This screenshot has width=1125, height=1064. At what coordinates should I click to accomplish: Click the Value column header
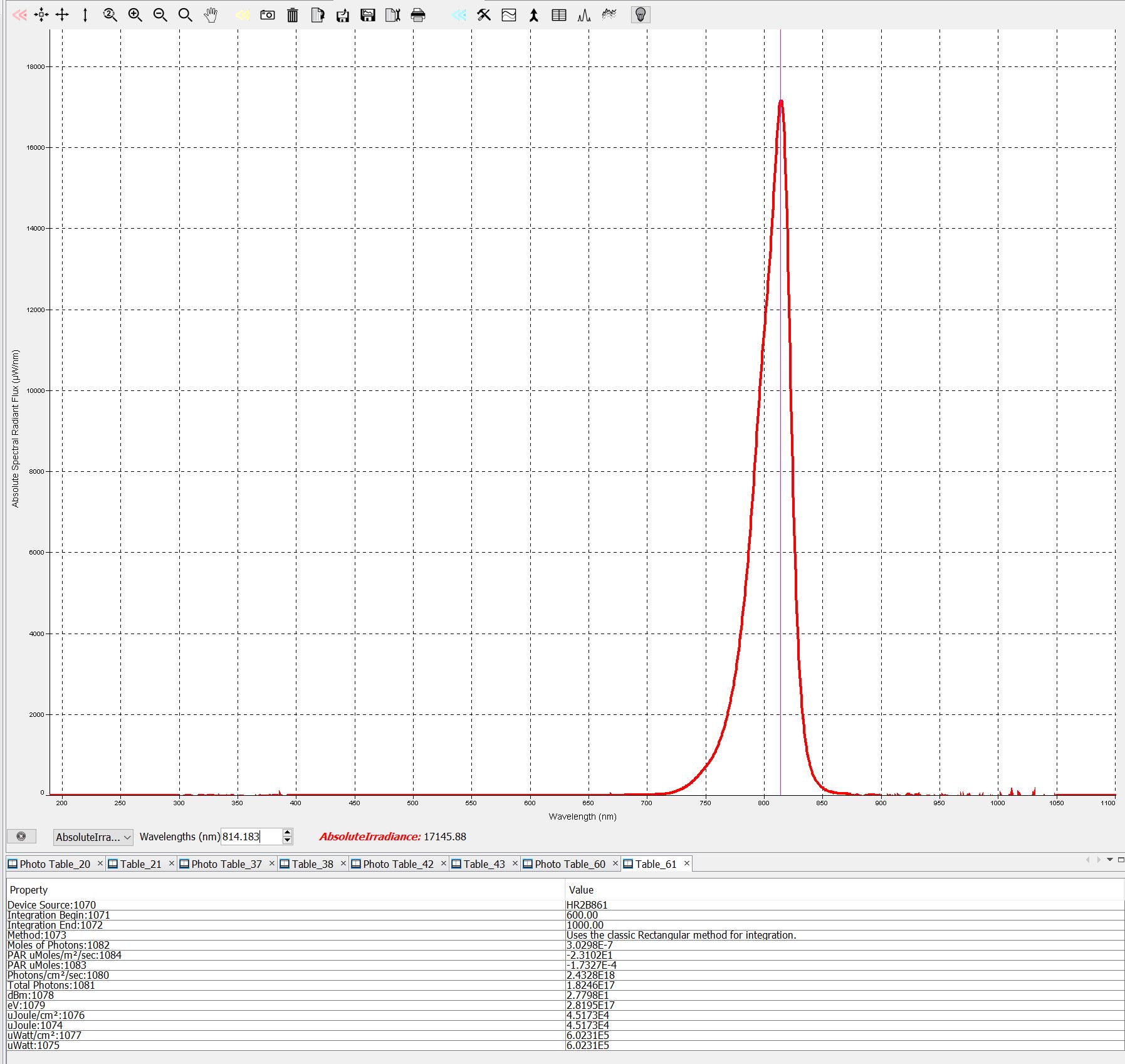[x=844, y=890]
